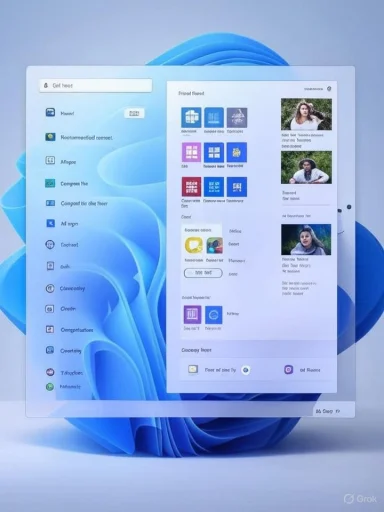Open photo of woman in grey scarf
384x512 pixels.
[x=306, y=239]
